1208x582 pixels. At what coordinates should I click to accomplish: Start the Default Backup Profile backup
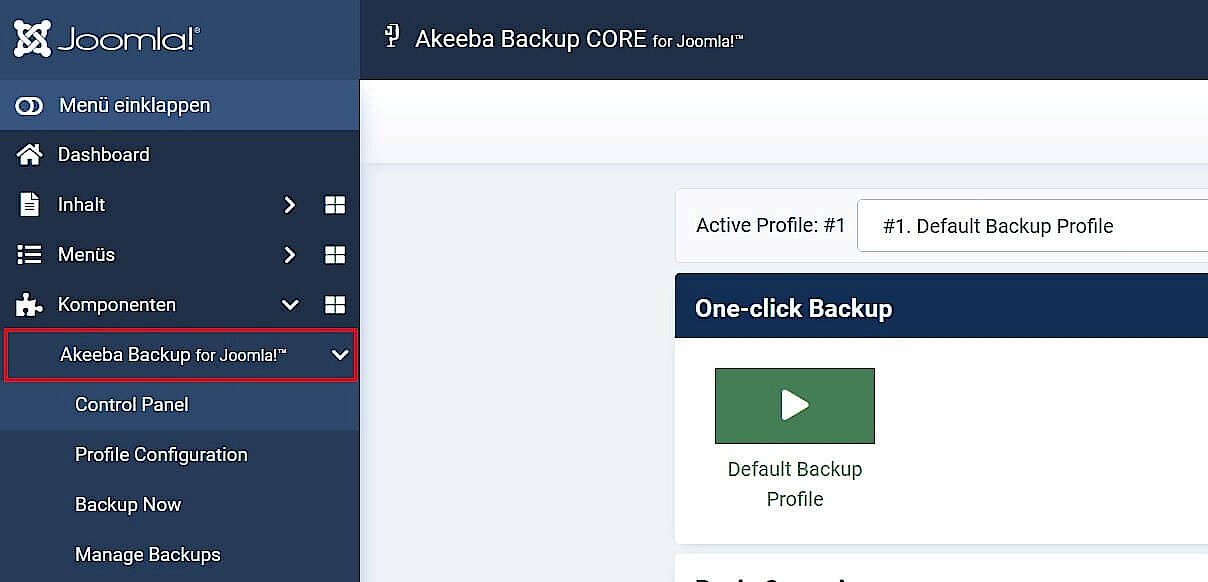(x=794, y=406)
